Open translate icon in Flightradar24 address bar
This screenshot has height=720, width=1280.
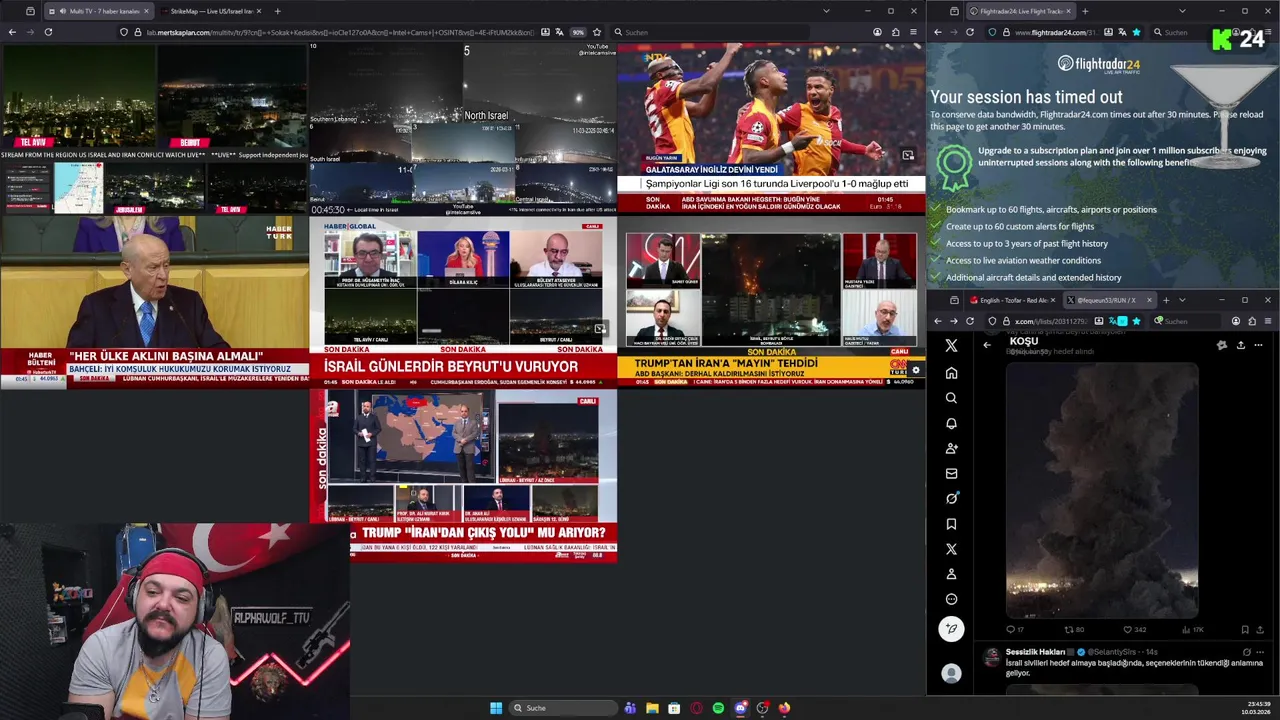tap(1121, 32)
